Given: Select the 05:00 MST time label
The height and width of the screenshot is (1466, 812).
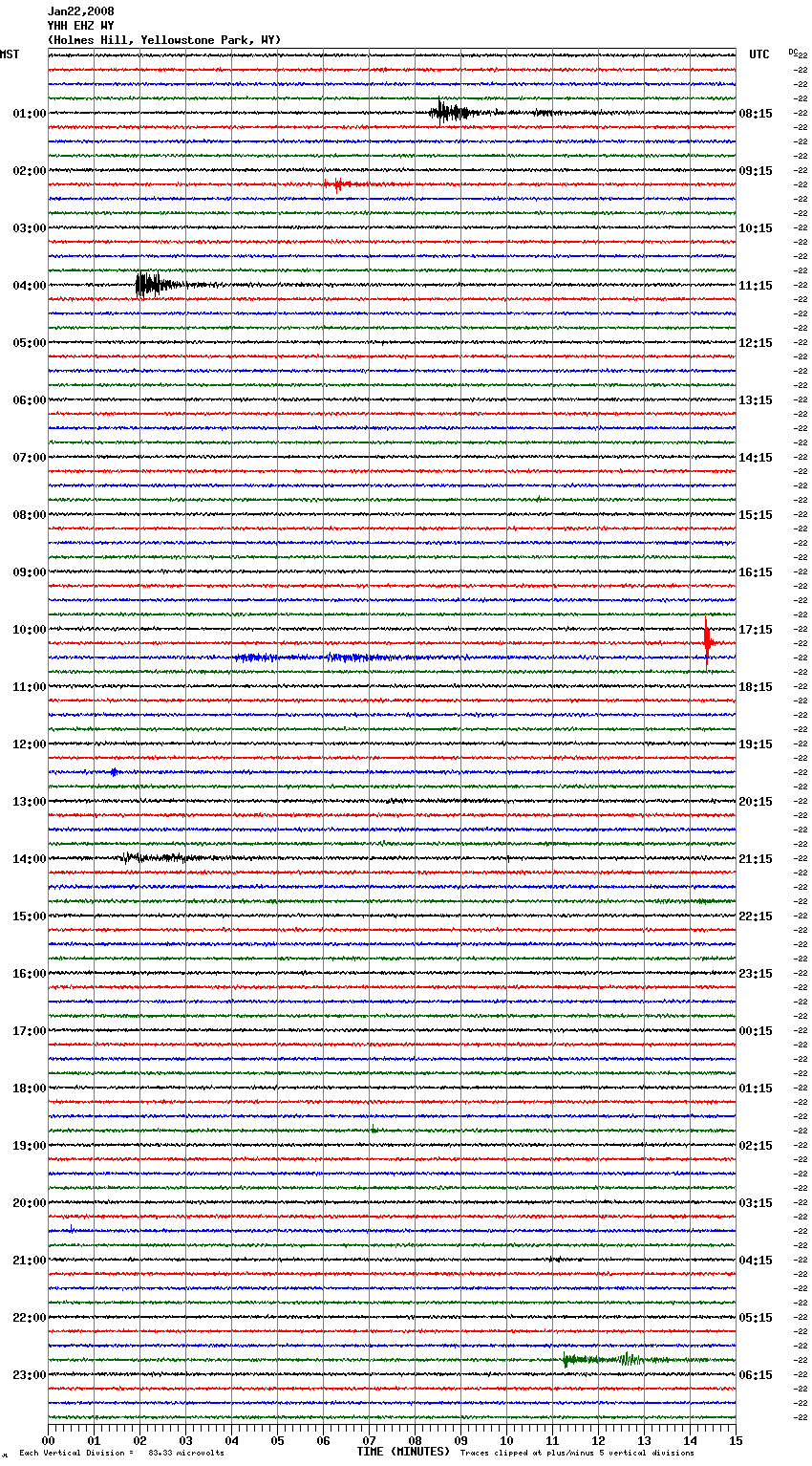Looking at the screenshot, I should coord(30,343).
